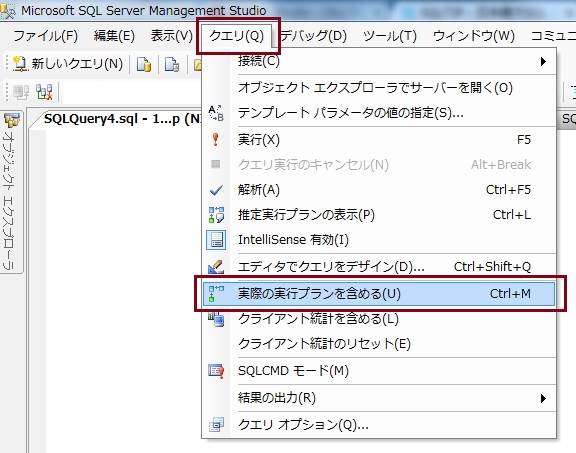Click the red exclamation execute icon
The width and height of the screenshot is (576, 453).
[216, 140]
